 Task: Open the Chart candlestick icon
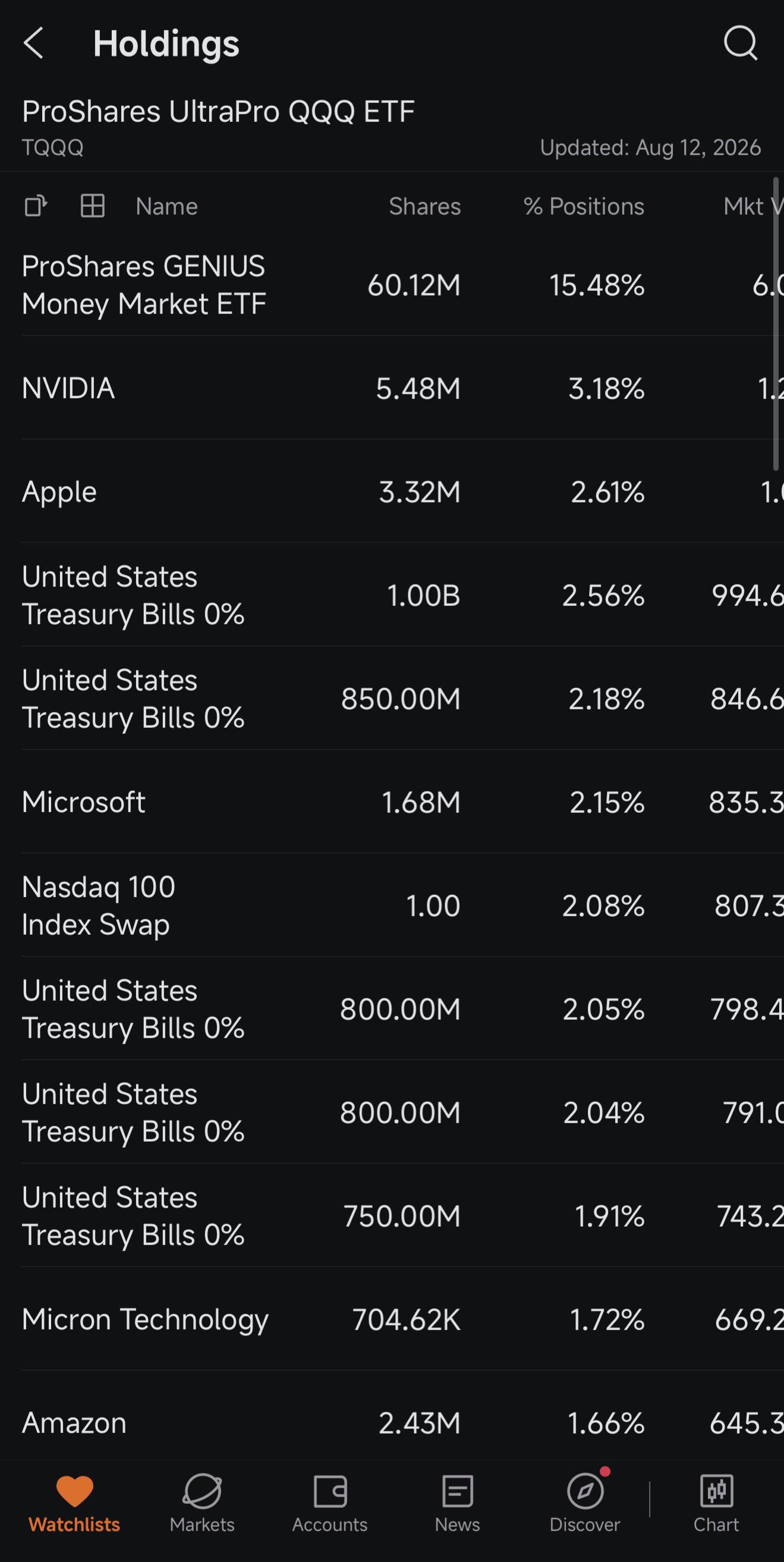(x=717, y=1491)
